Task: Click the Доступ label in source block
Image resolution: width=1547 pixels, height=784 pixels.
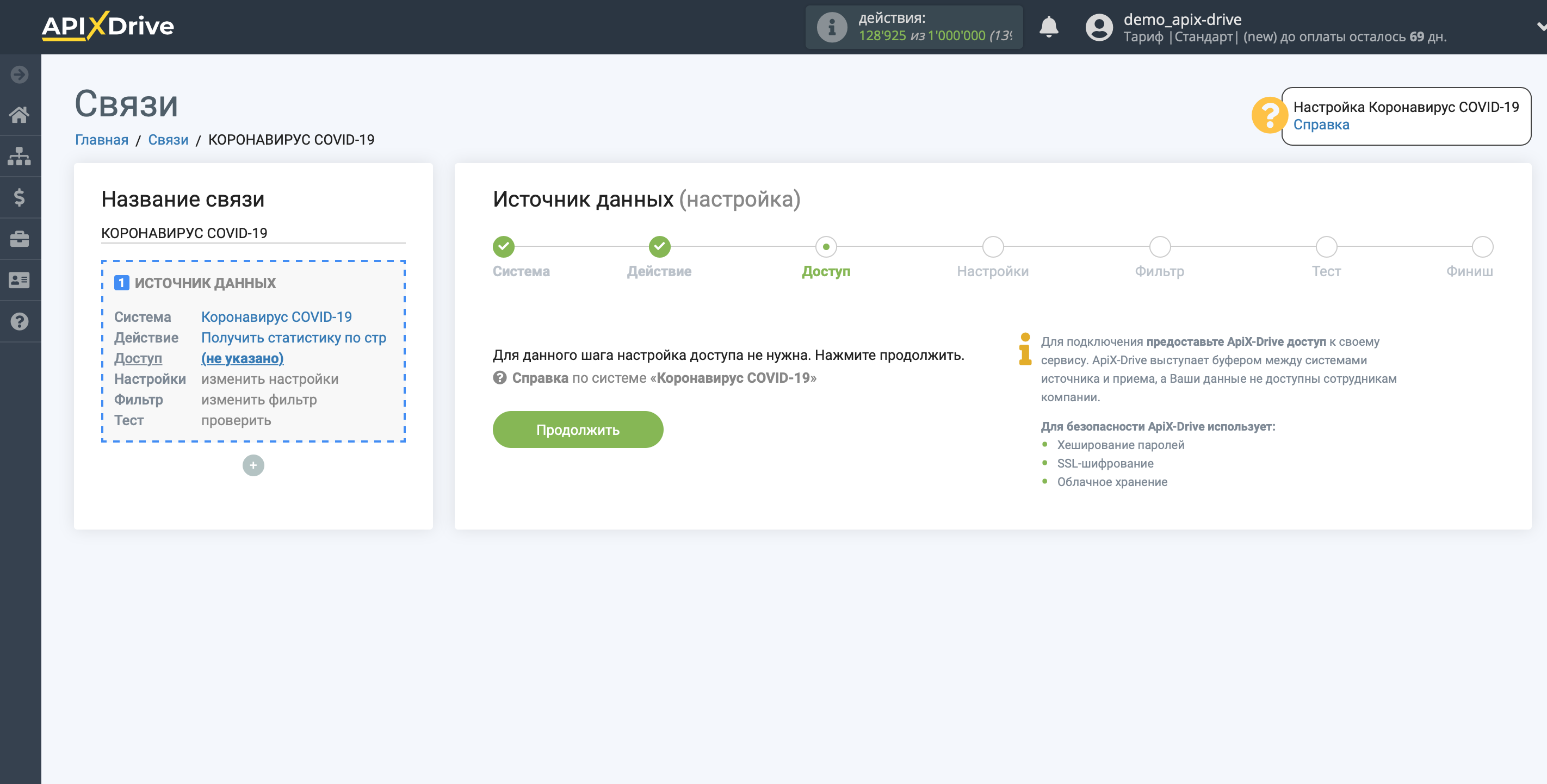Action: point(138,358)
